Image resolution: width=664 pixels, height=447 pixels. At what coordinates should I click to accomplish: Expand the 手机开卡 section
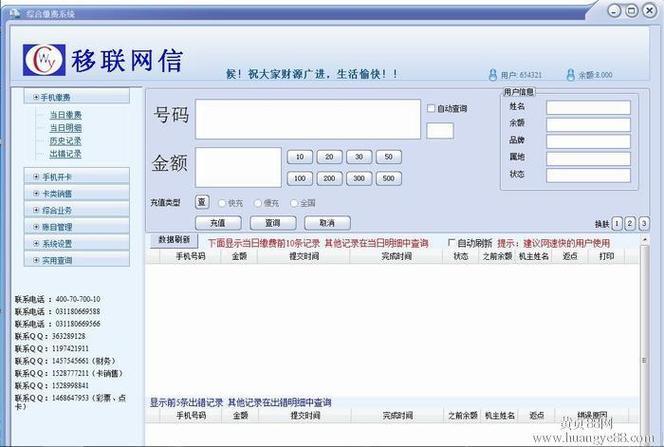click(56, 176)
